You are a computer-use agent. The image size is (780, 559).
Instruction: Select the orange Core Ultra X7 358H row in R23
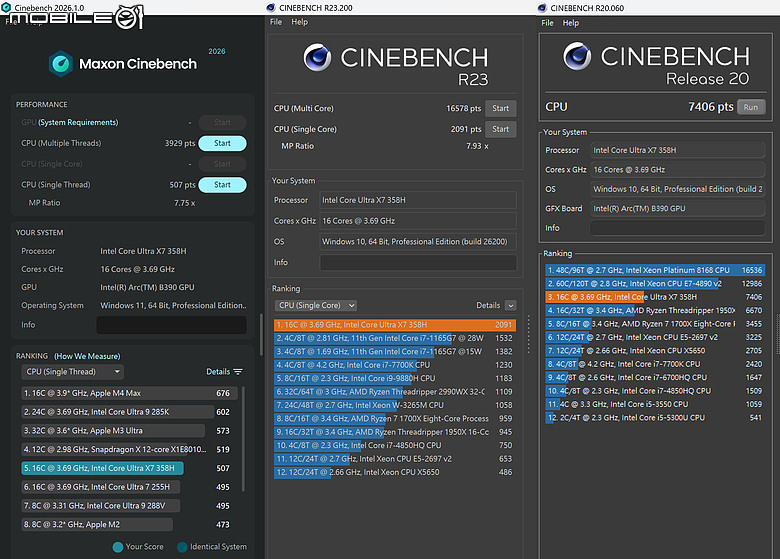click(x=394, y=325)
